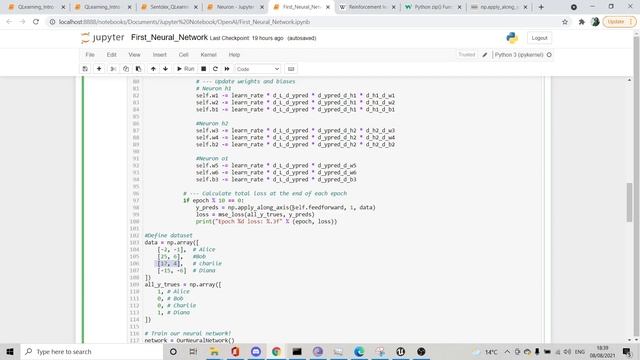Click the pencil edit mode icon
The width and height of the screenshot is (640, 360).
(484, 55)
